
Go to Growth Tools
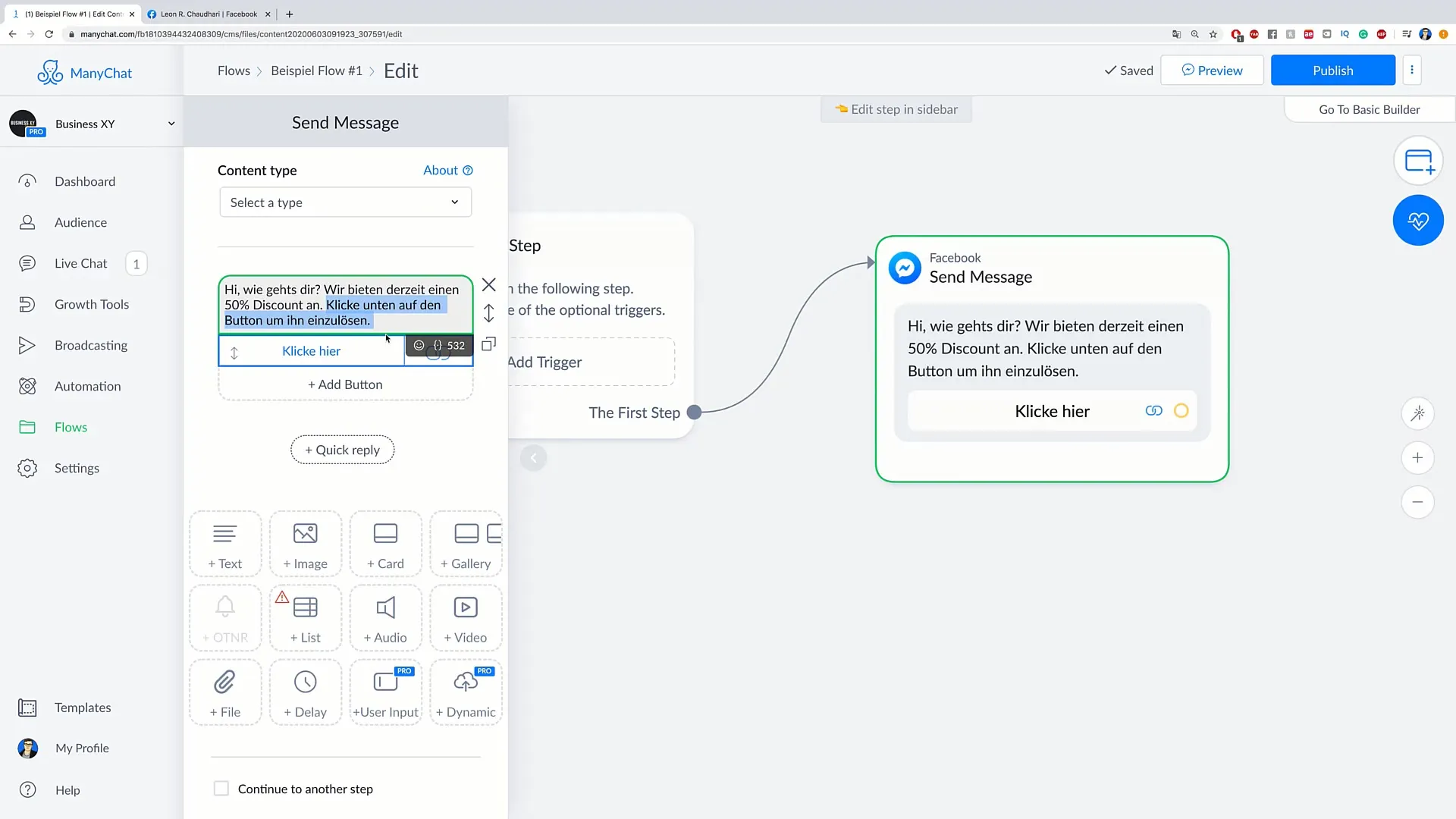92,304
